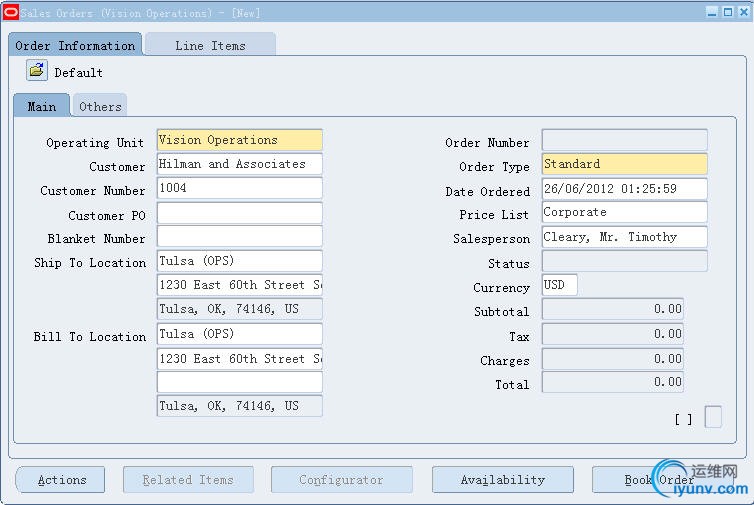Open the Others sub-tab

pos(100,106)
